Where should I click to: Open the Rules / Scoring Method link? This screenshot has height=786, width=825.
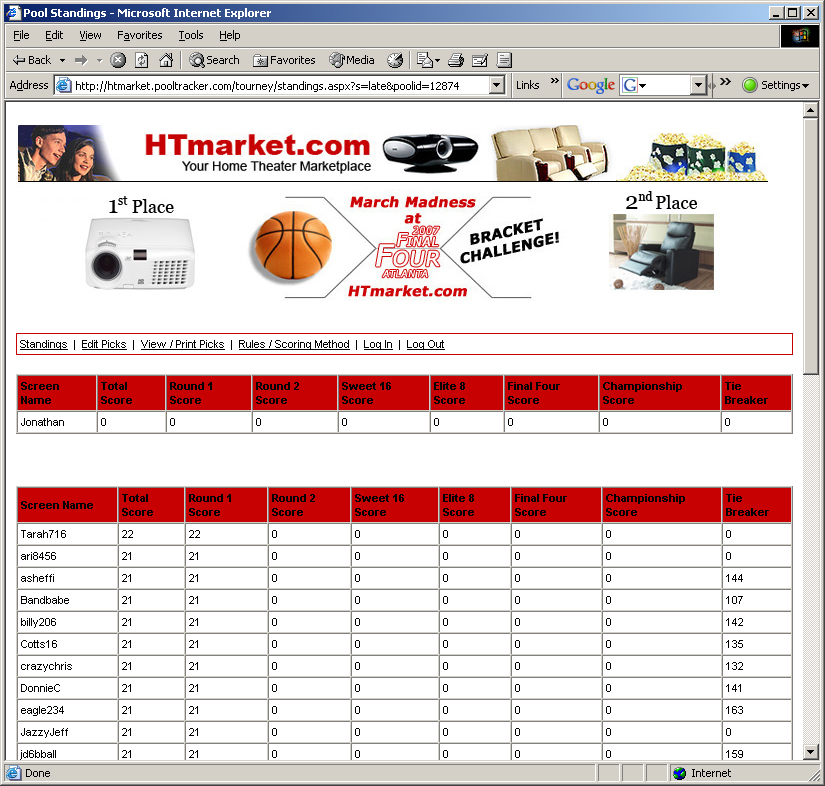293,344
